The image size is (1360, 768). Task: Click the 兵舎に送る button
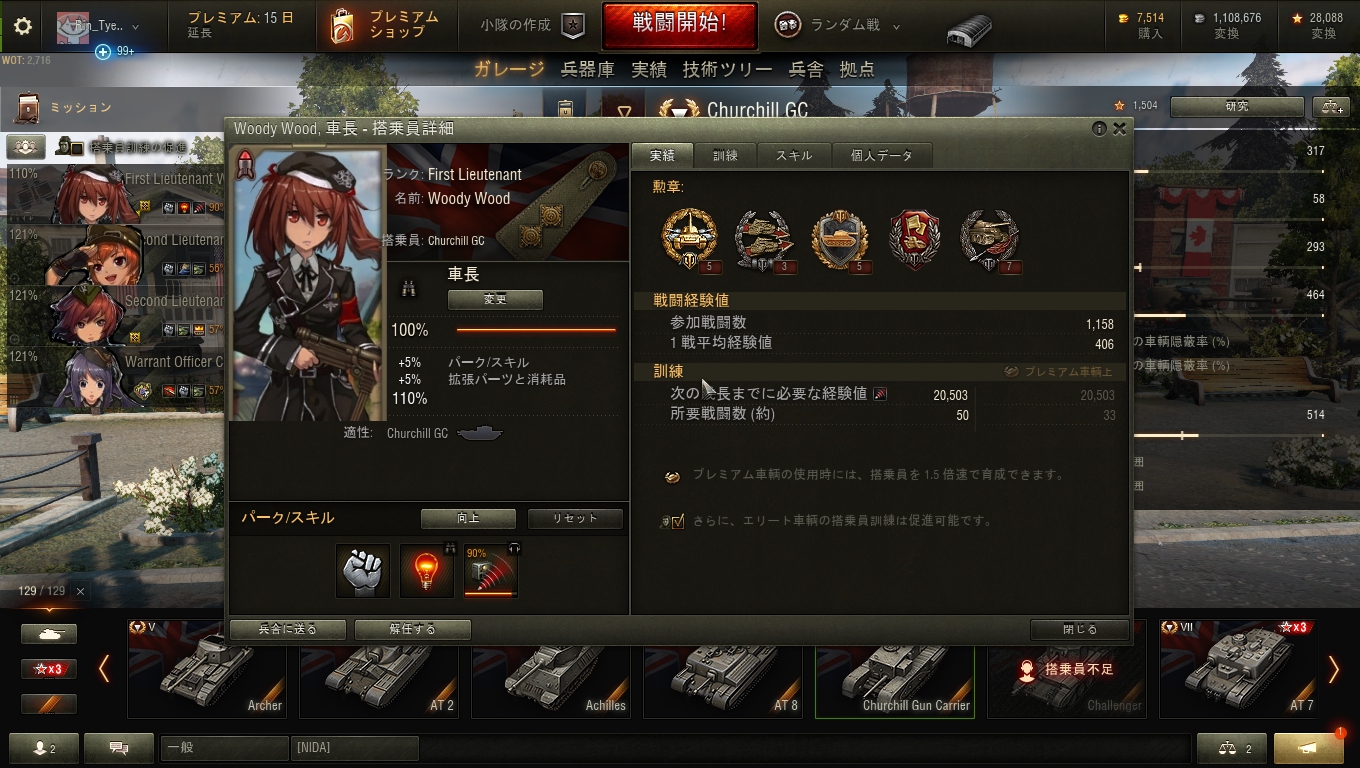(x=288, y=630)
